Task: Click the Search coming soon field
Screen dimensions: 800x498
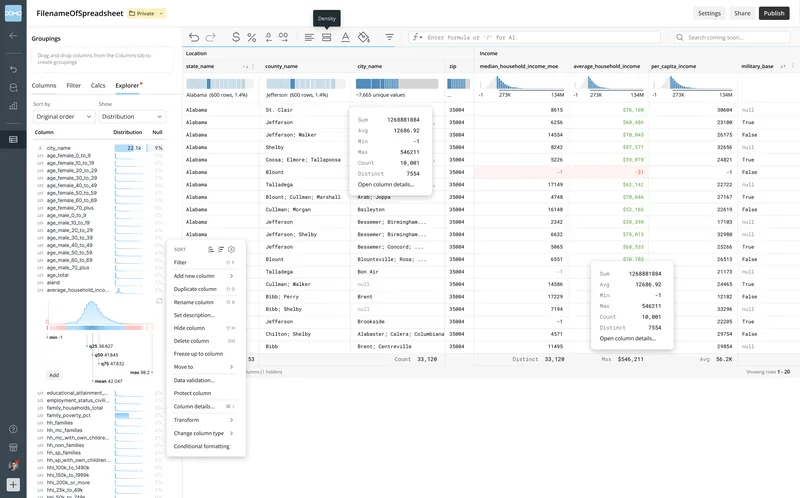Action: (732, 37)
